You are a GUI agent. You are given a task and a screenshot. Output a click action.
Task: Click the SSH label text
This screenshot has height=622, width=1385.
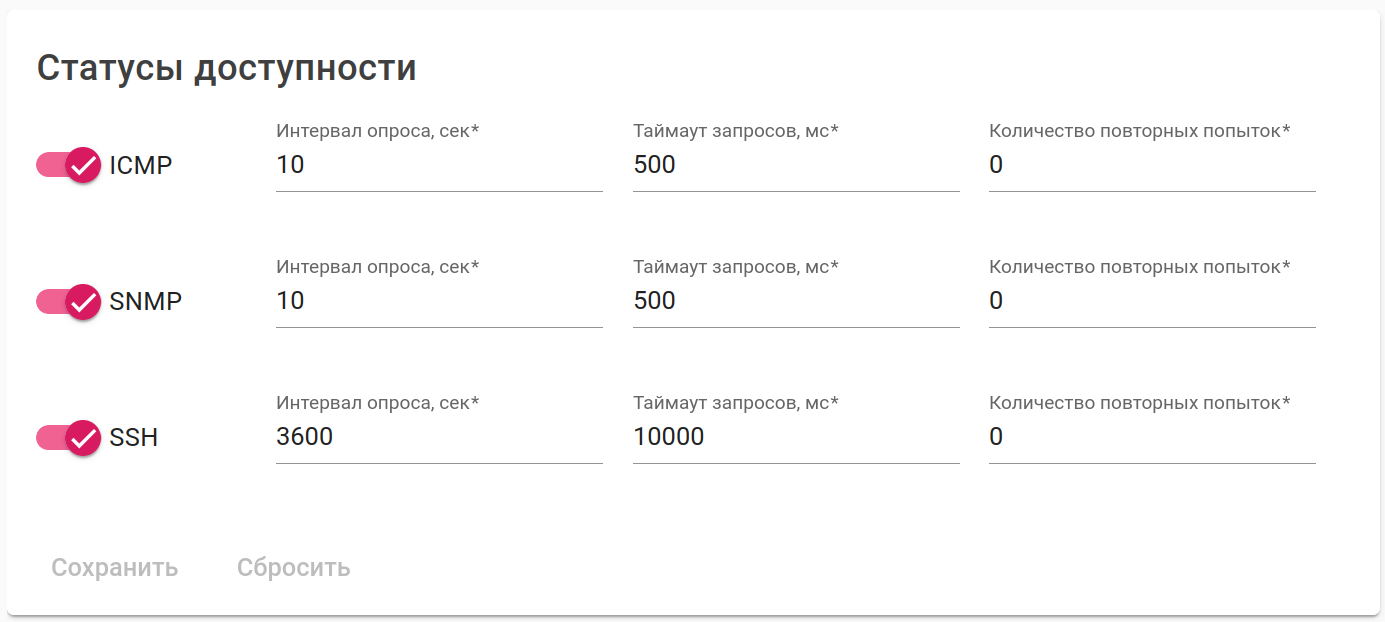134,437
